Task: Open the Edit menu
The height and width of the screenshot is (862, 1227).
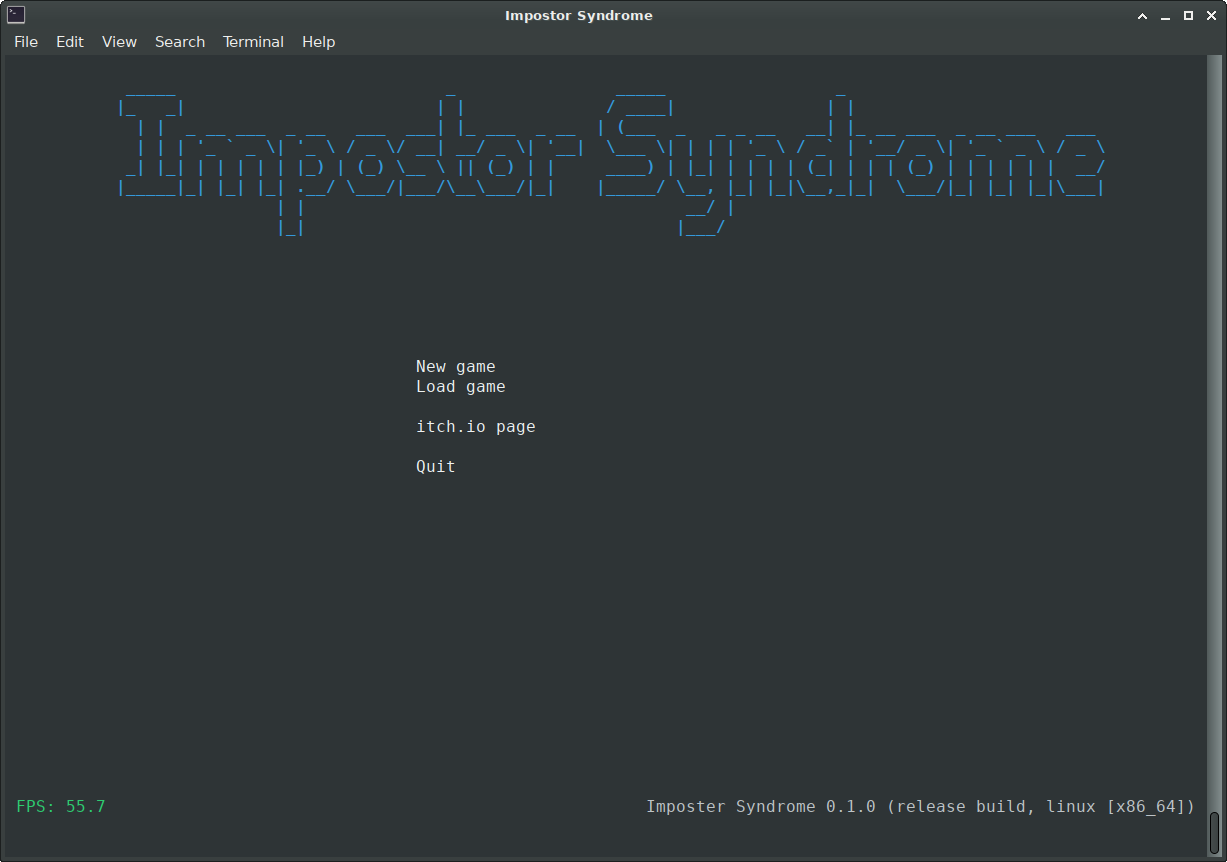Action: 70,42
